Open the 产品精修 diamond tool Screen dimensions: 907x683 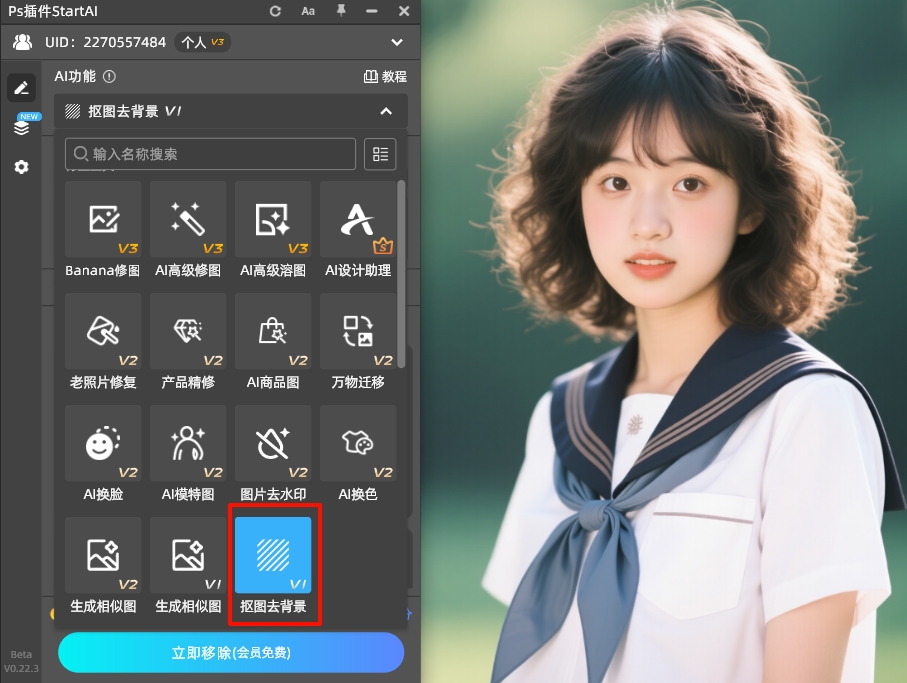[188, 332]
